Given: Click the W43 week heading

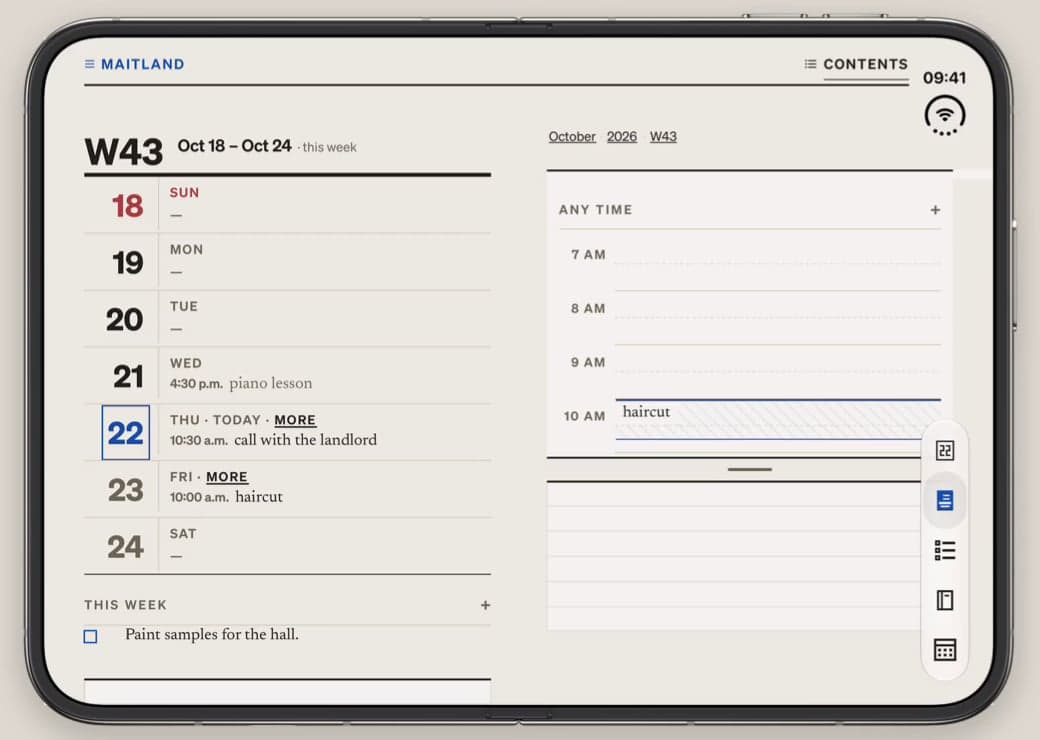Looking at the screenshot, I should 123,152.
